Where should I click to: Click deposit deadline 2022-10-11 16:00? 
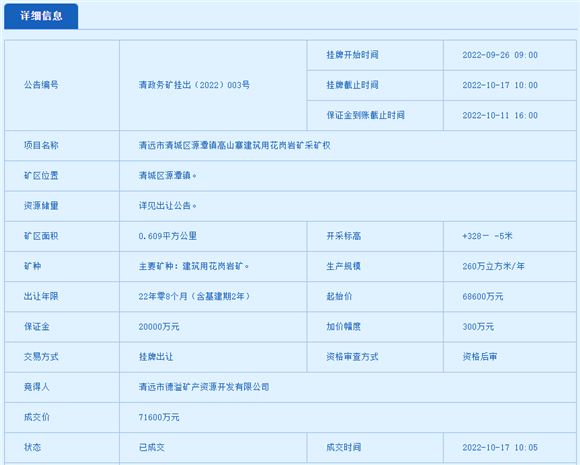coord(500,115)
